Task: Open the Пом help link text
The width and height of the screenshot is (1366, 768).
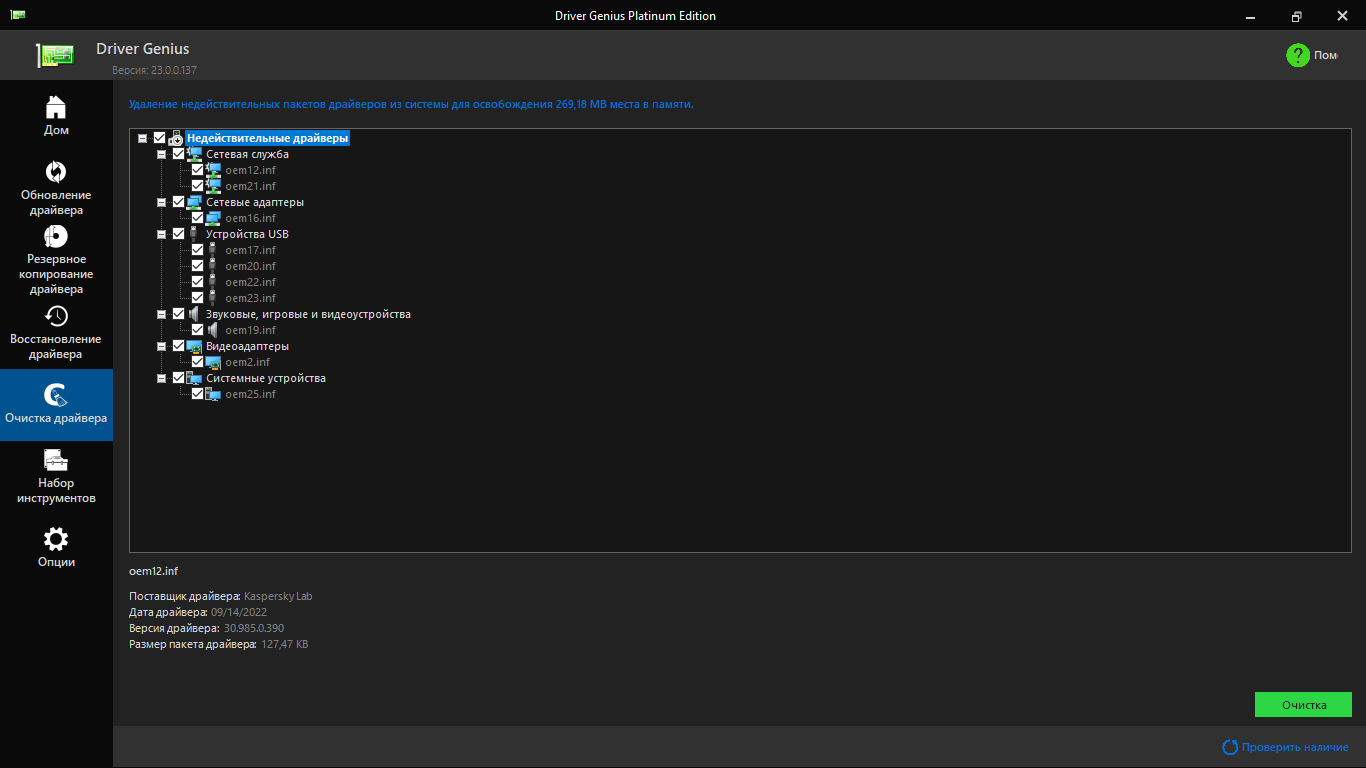Action: (x=1326, y=55)
